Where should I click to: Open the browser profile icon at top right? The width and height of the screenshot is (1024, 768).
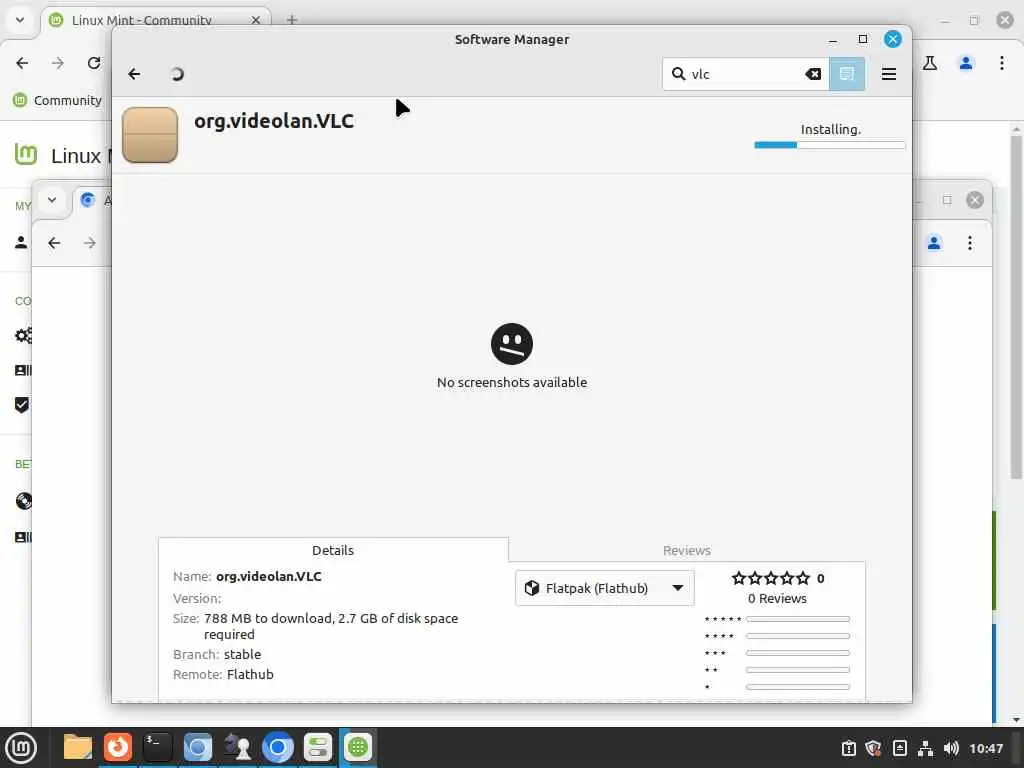[x=965, y=63]
